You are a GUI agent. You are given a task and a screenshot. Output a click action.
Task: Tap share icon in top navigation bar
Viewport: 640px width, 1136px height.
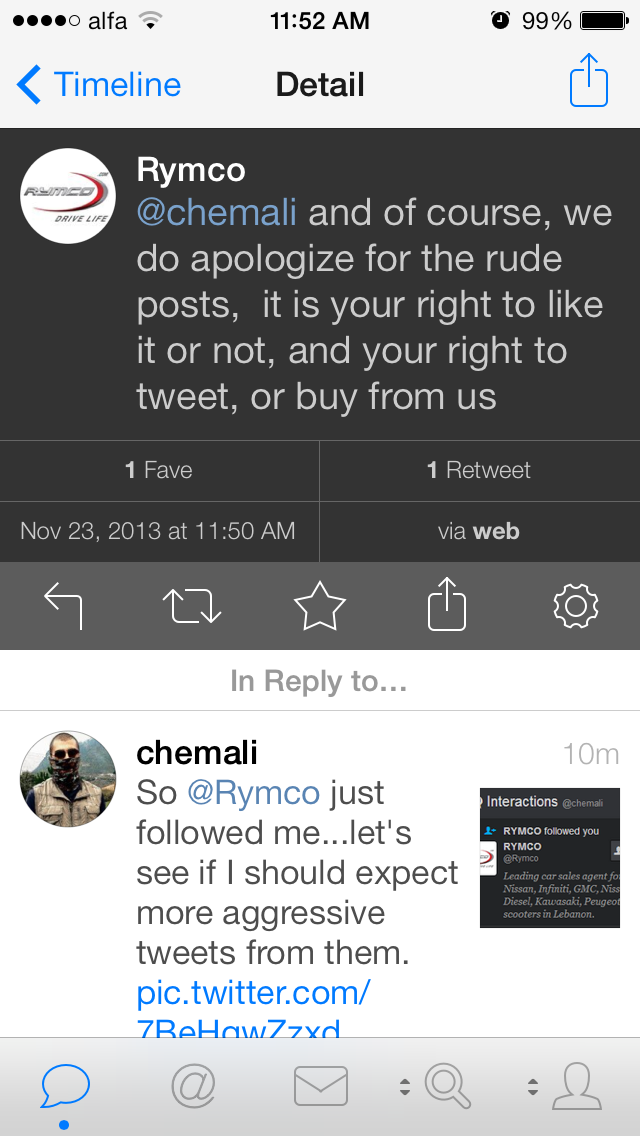click(589, 84)
